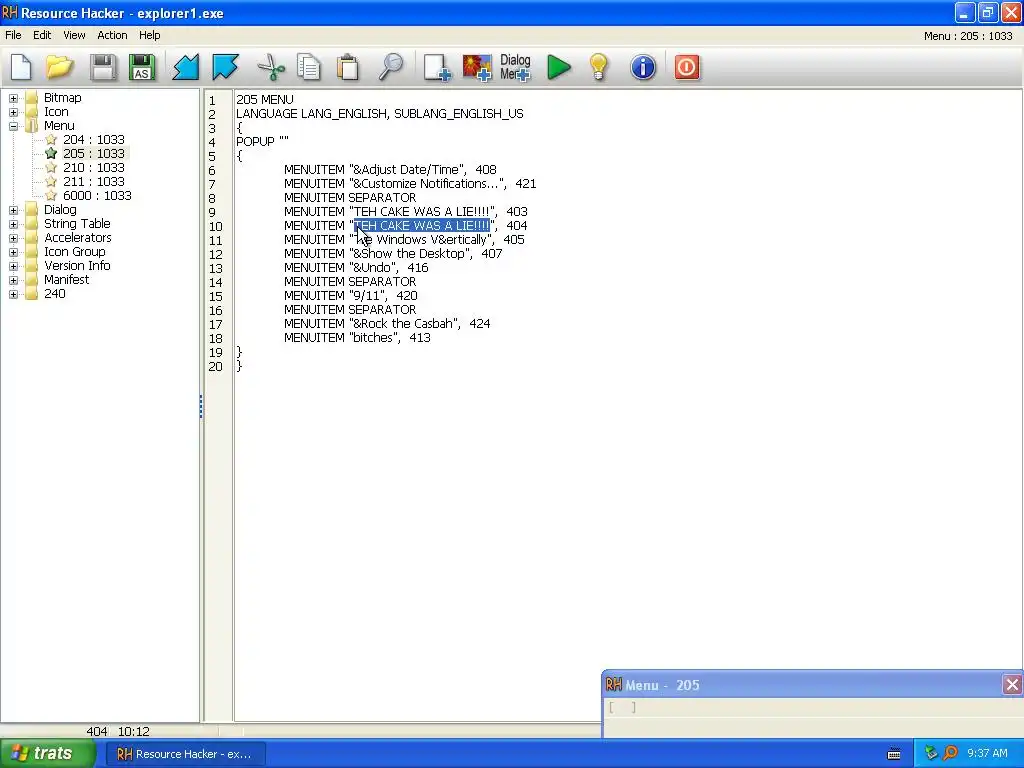The height and width of the screenshot is (768, 1024).
Task: Open the File menu
Action: pyautogui.click(x=13, y=35)
